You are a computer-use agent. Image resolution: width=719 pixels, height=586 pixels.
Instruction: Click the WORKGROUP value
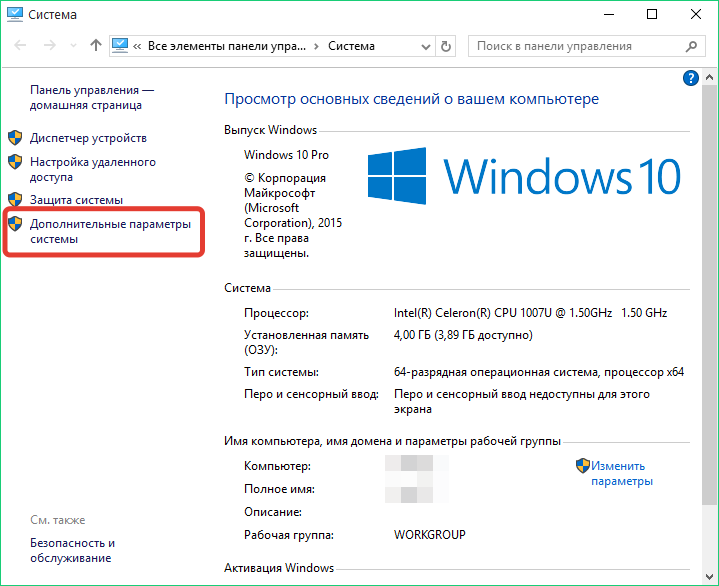tap(430, 535)
